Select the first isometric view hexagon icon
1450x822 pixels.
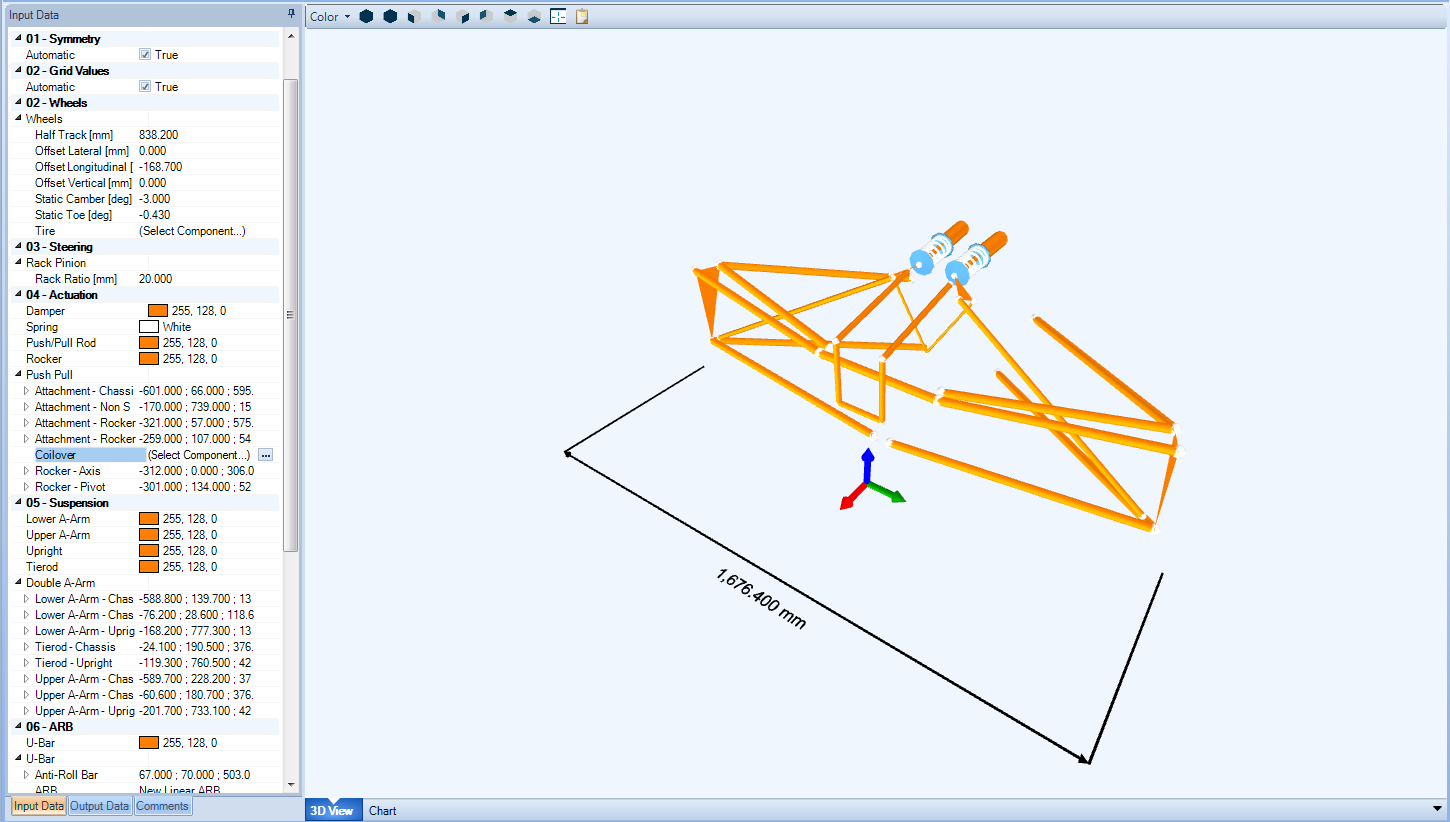pyautogui.click(x=366, y=17)
